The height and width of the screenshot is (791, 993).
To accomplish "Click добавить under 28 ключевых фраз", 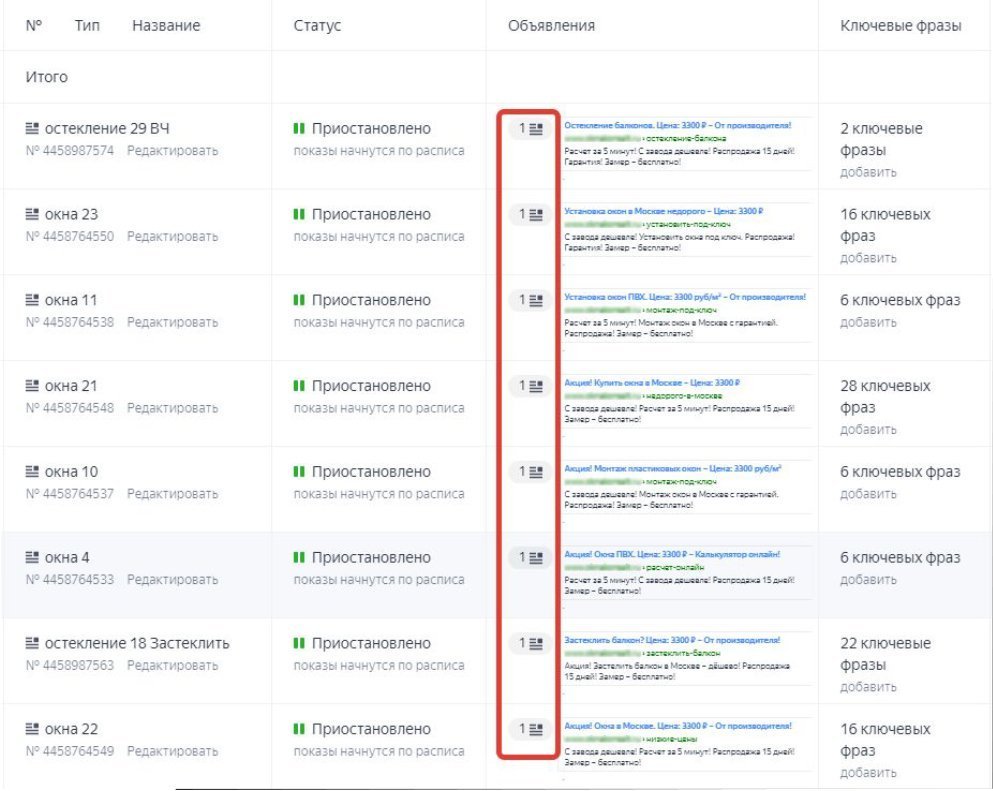I will (x=868, y=430).
